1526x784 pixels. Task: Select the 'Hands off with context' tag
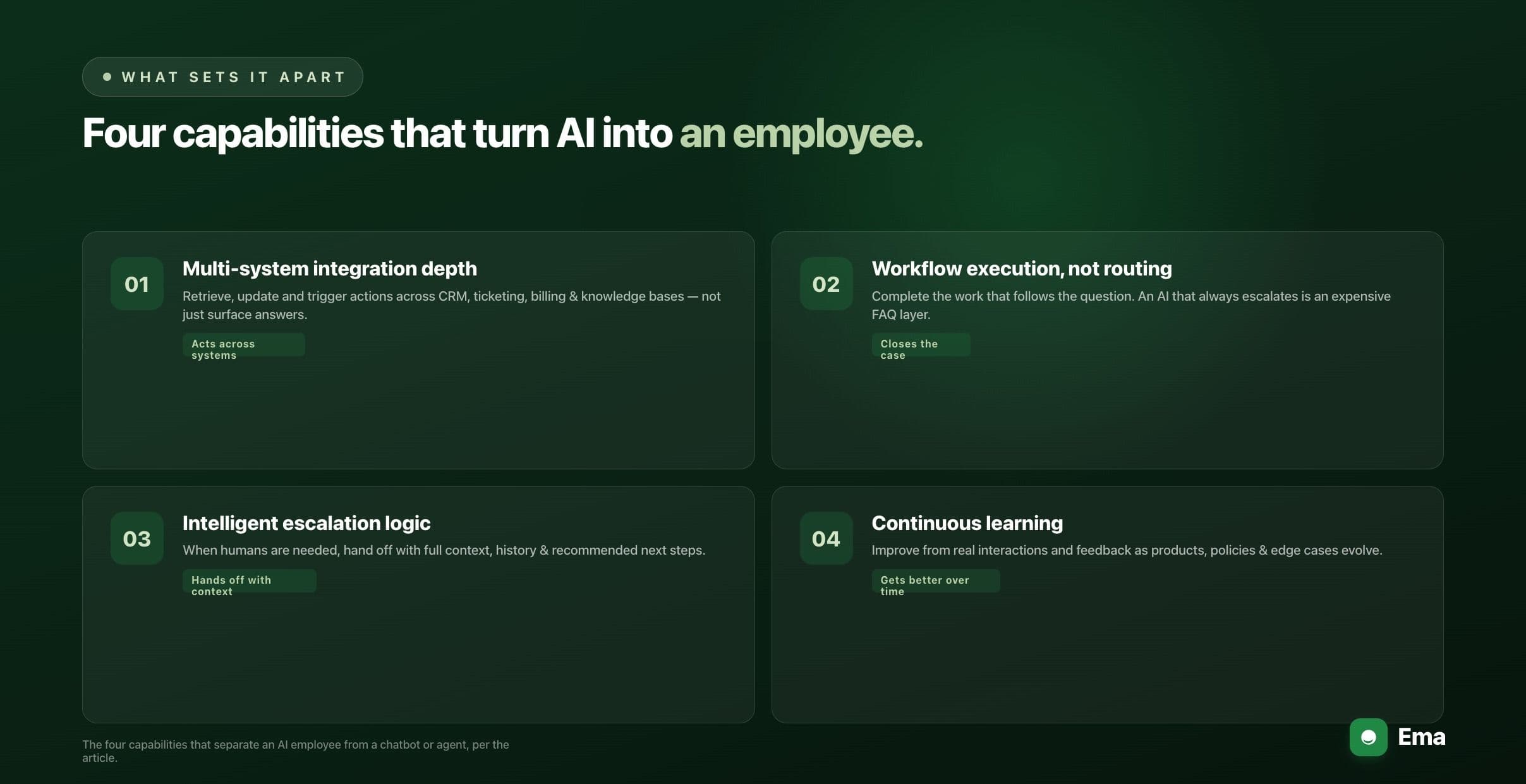pyautogui.click(x=250, y=581)
